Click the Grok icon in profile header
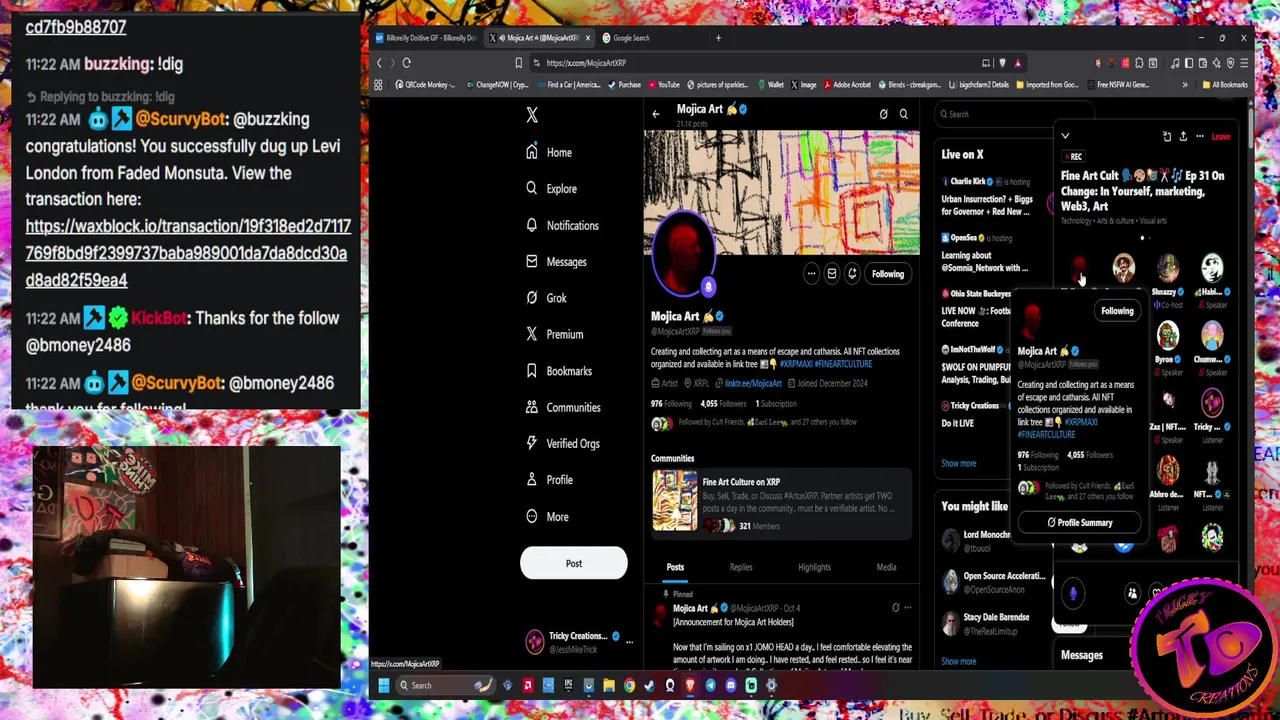The height and width of the screenshot is (720, 1280). pyautogui.click(x=883, y=114)
